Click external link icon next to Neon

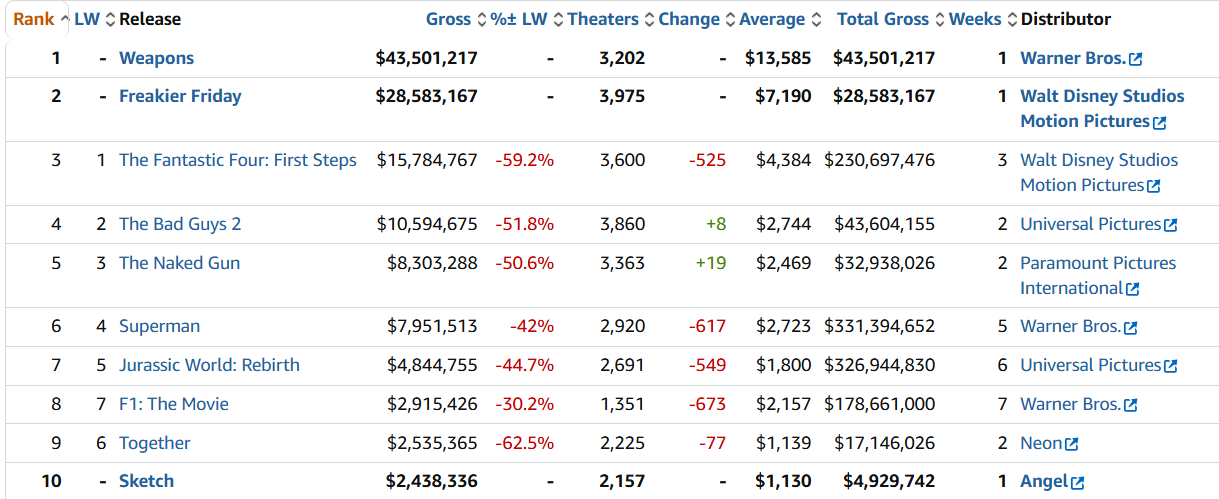pos(1071,444)
